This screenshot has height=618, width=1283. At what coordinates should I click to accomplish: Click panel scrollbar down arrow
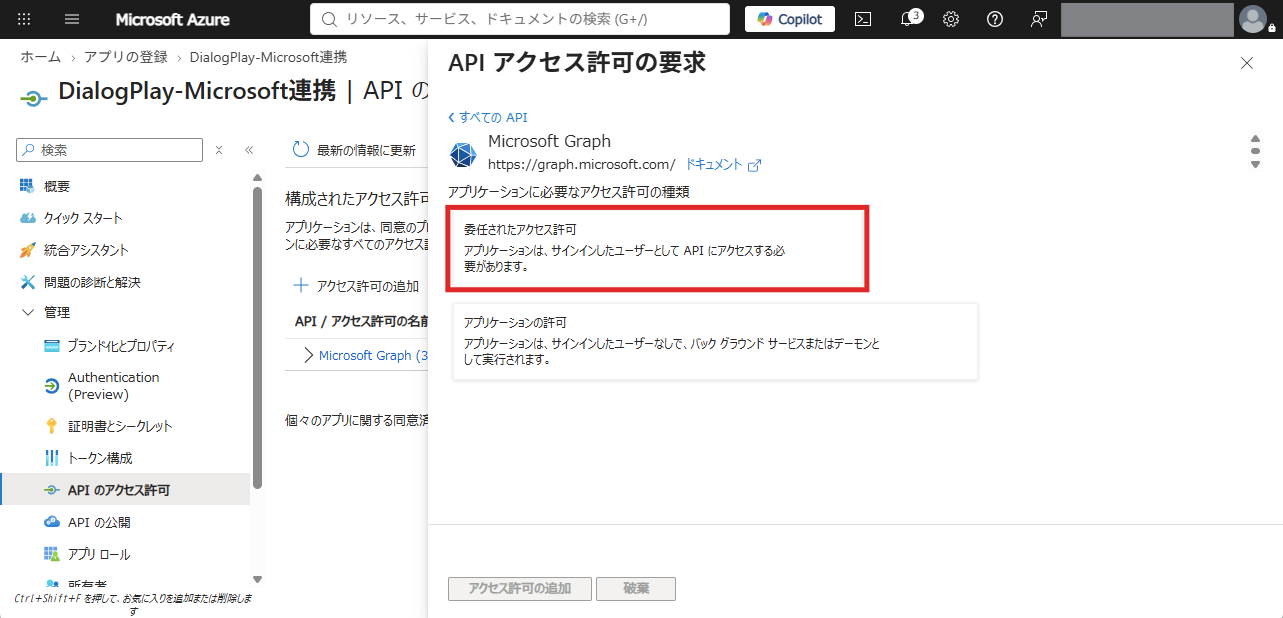pyautogui.click(x=1255, y=165)
